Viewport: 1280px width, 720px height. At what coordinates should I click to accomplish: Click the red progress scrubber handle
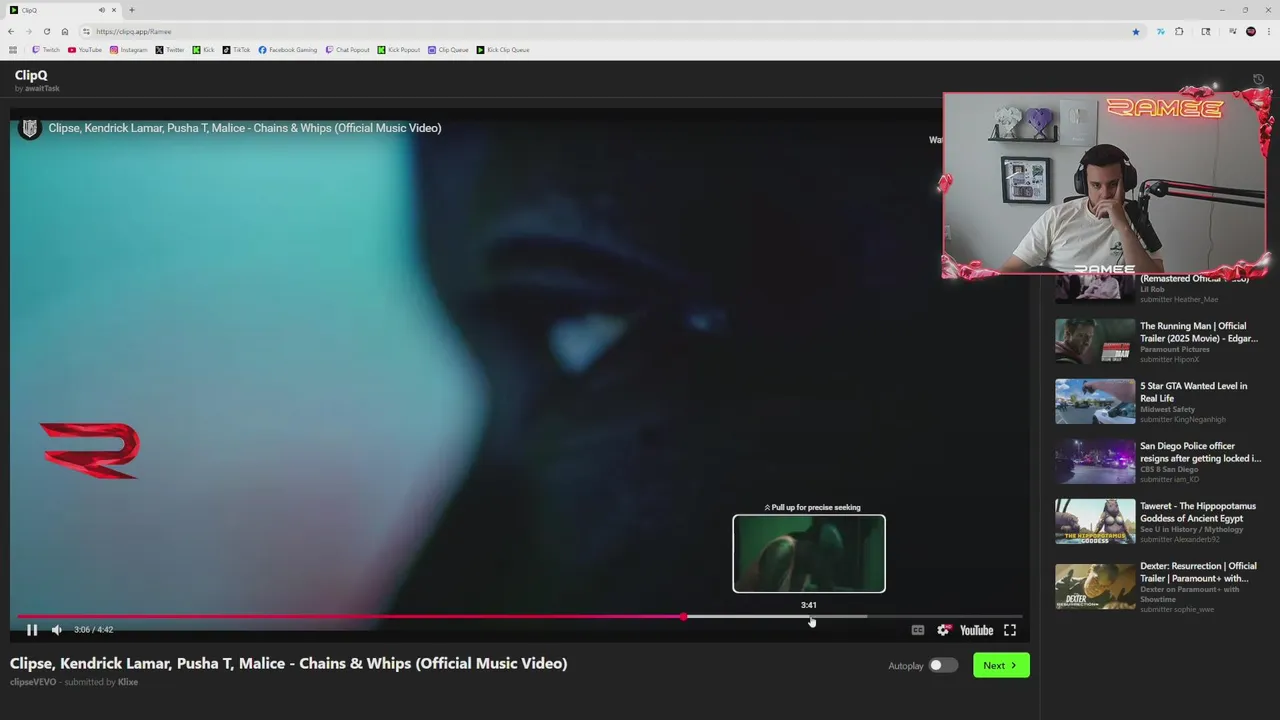(684, 617)
